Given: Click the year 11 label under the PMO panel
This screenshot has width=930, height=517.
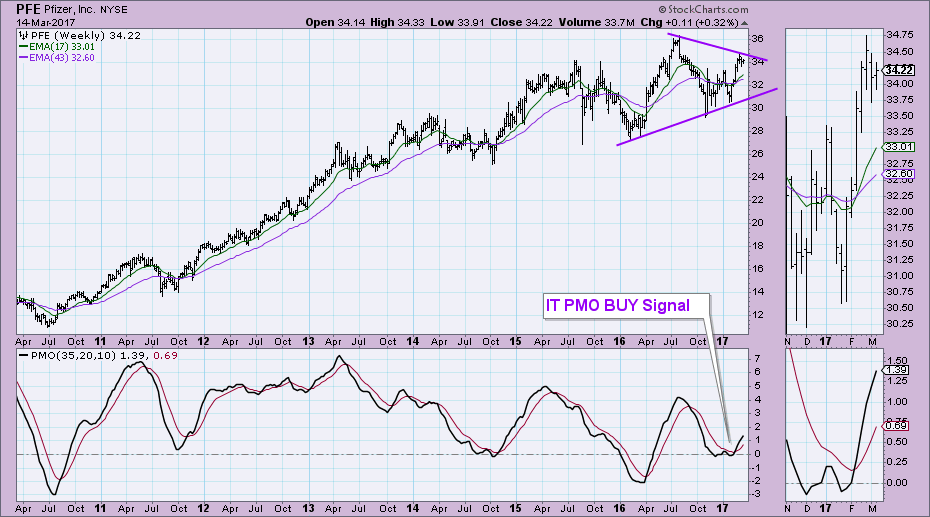Looking at the screenshot, I should (100, 509).
